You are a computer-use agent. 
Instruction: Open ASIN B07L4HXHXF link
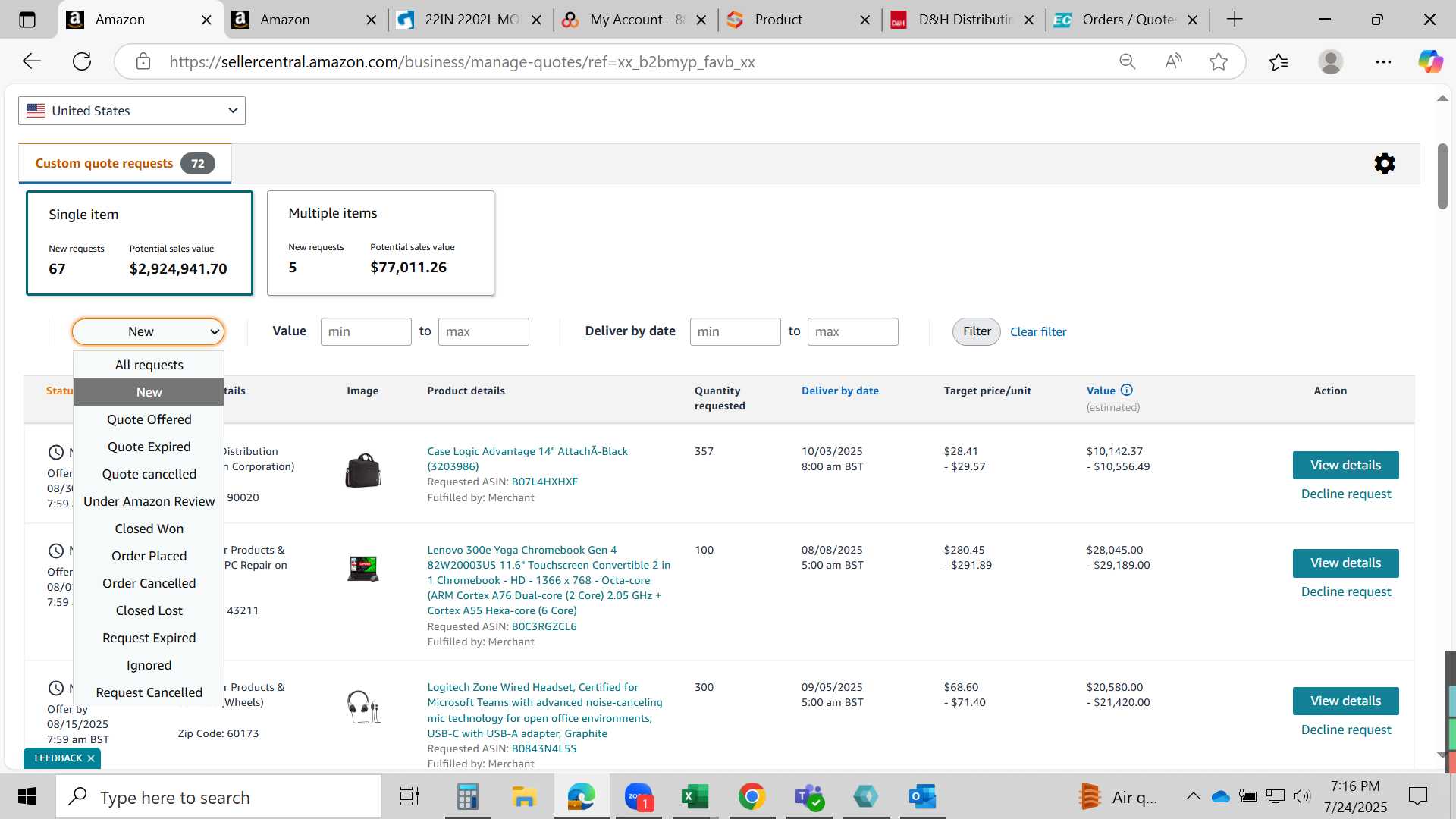(x=544, y=482)
